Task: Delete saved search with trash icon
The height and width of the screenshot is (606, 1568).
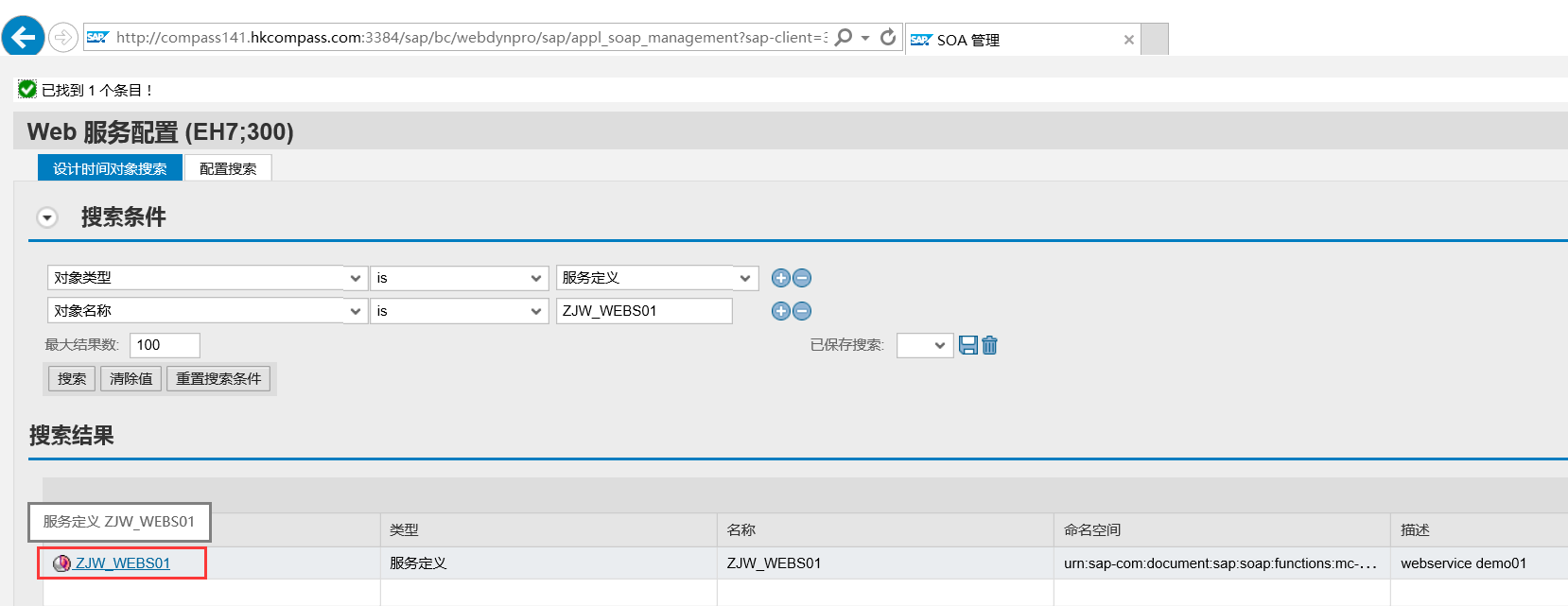Action: 989,345
